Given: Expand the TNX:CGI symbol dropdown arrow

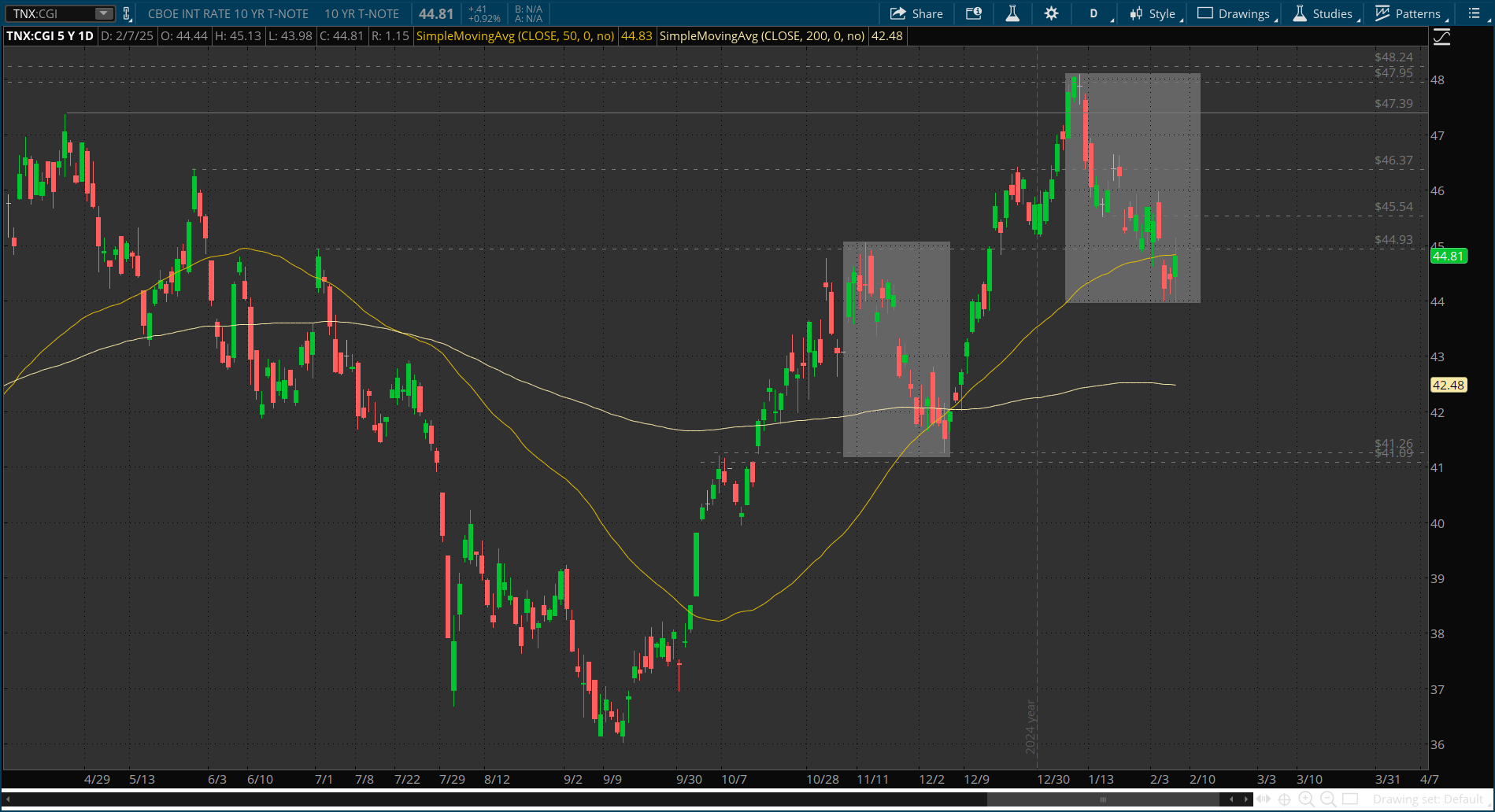Looking at the screenshot, I should click(x=104, y=13).
